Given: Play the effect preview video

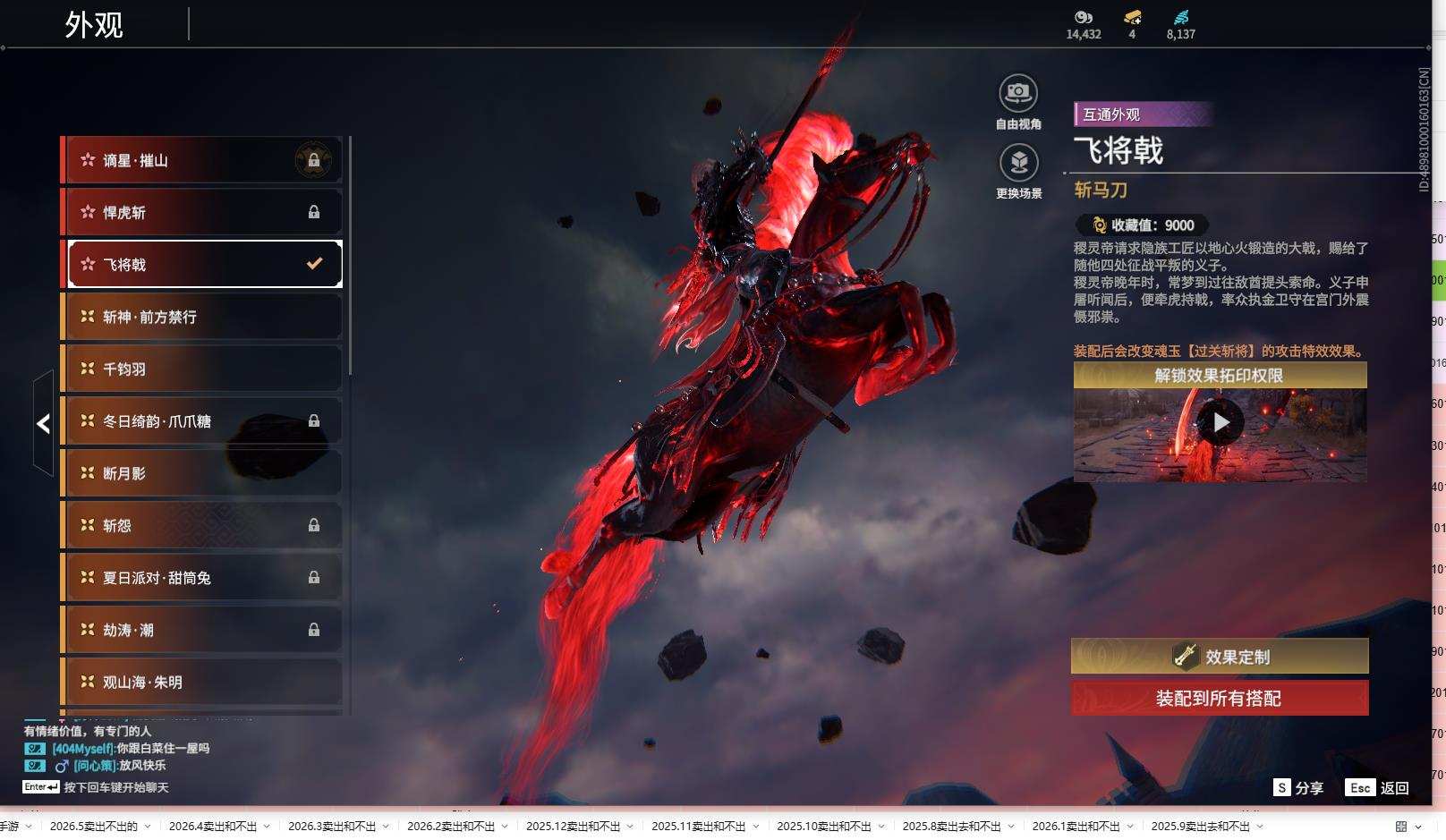Looking at the screenshot, I should (x=1221, y=421).
